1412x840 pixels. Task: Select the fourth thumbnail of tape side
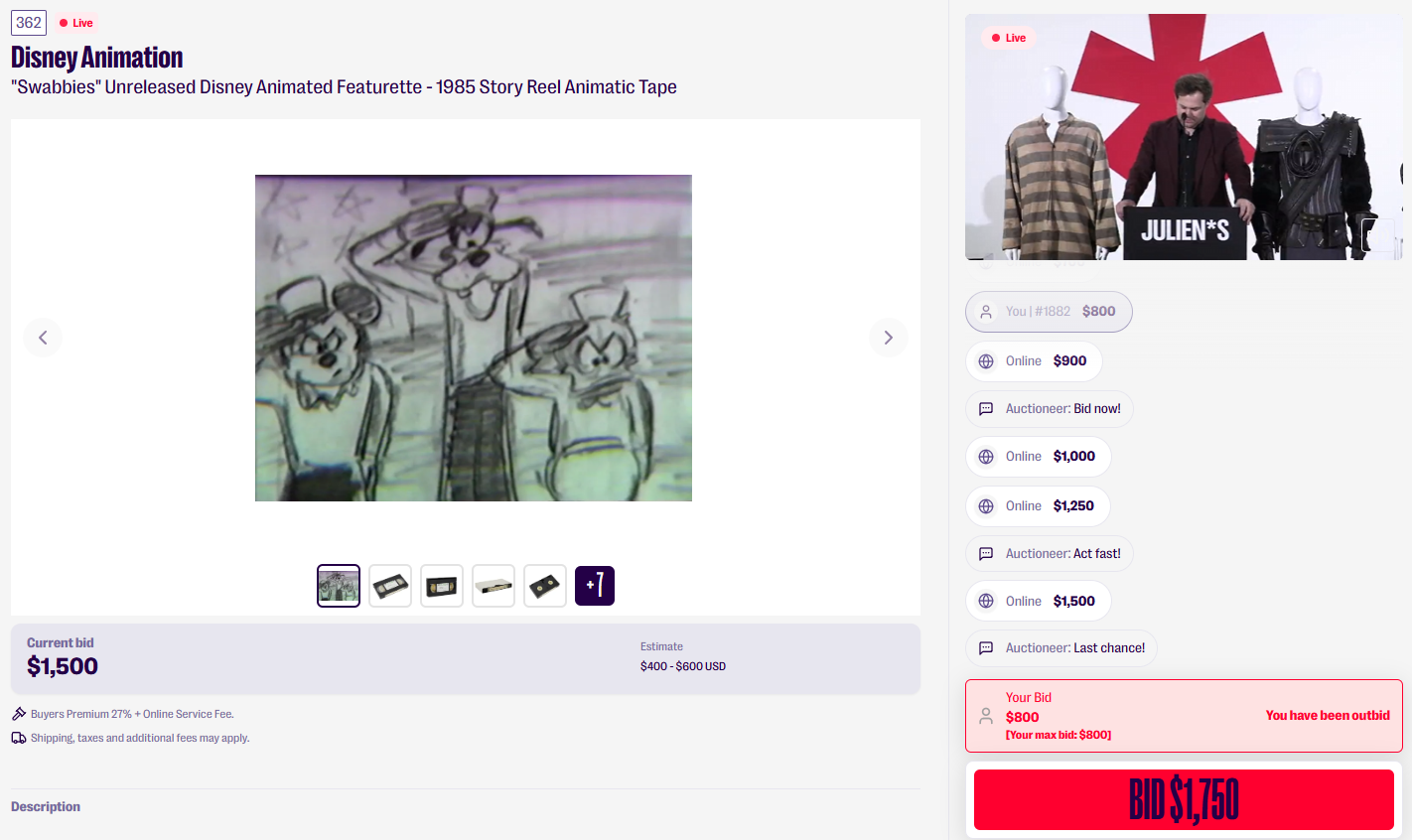coord(494,586)
